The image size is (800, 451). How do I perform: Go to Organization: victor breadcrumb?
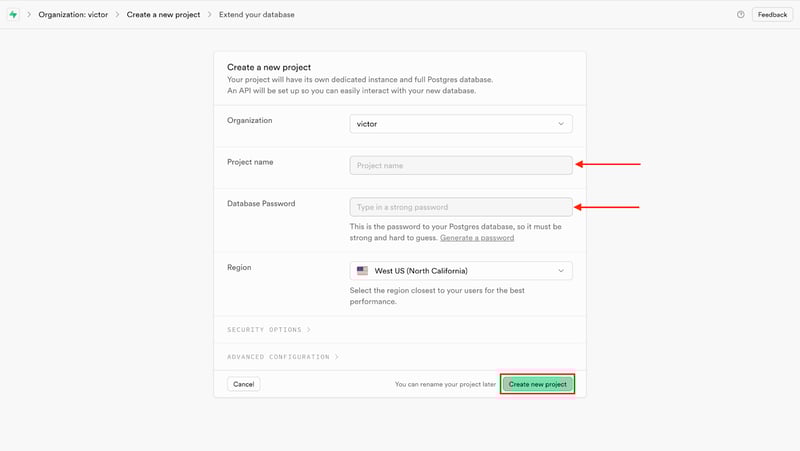click(73, 14)
